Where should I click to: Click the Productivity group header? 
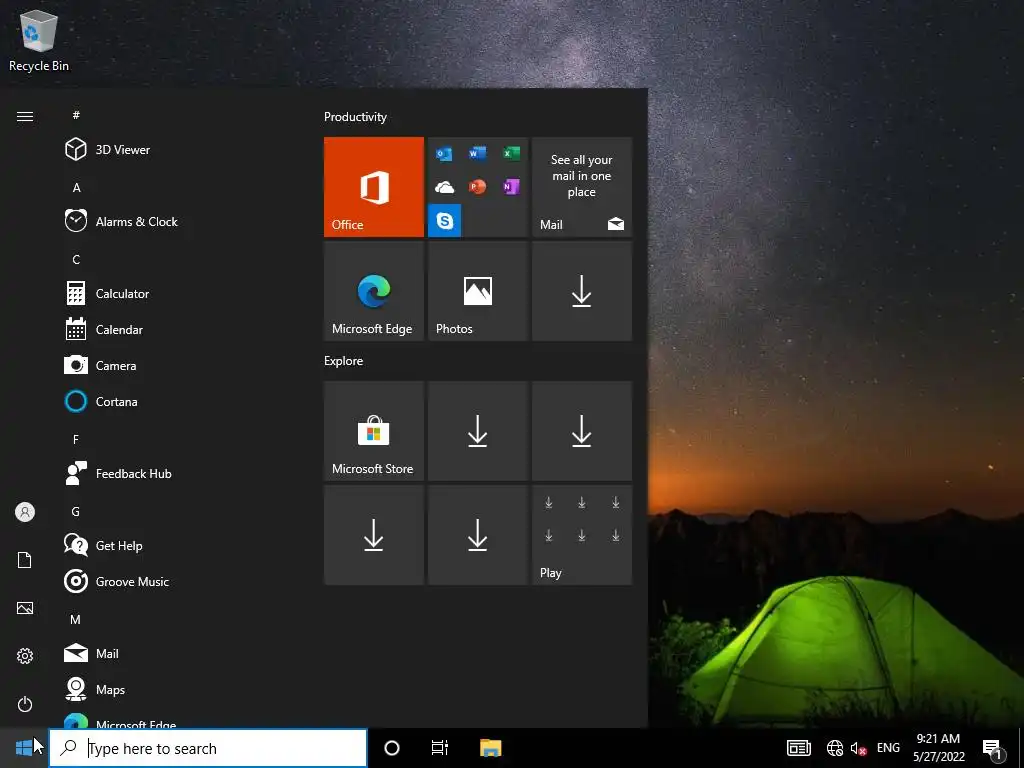(355, 117)
